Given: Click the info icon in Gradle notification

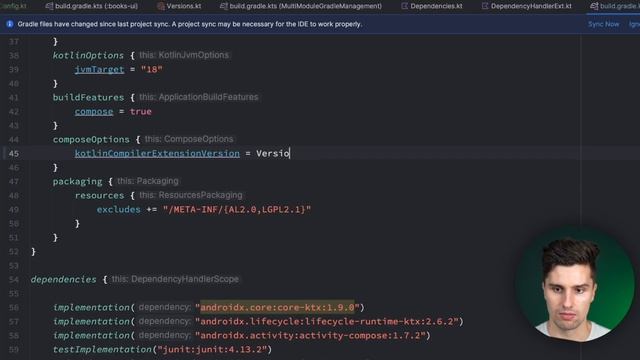Looking at the screenshot, I should coord(10,24).
